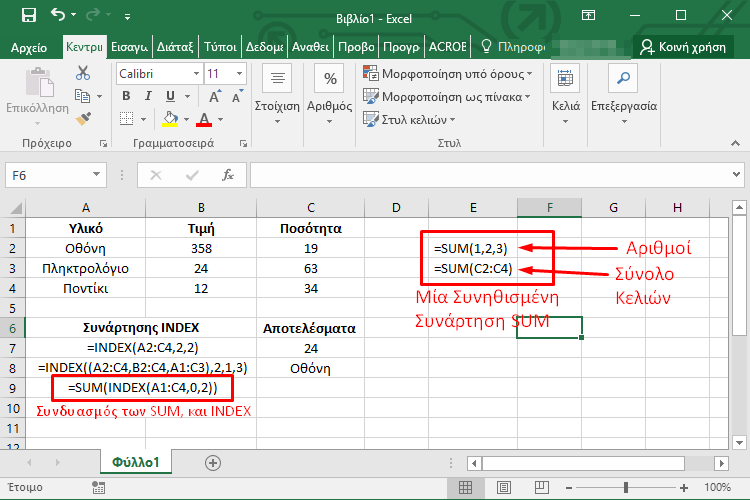Toggle Italic formatting
Image resolution: width=750 pixels, height=500 pixels.
pos(148,96)
